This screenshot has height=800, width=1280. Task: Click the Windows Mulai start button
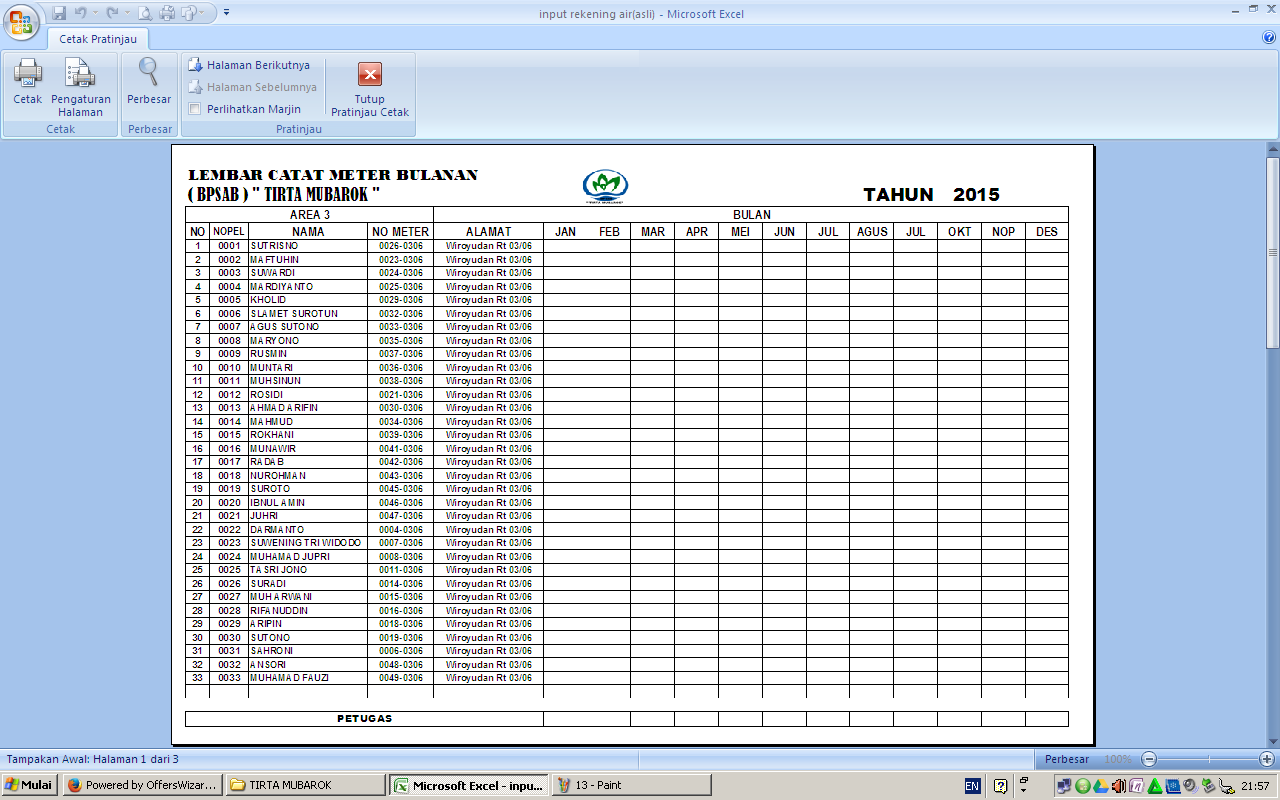pyautogui.click(x=28, y=785)
